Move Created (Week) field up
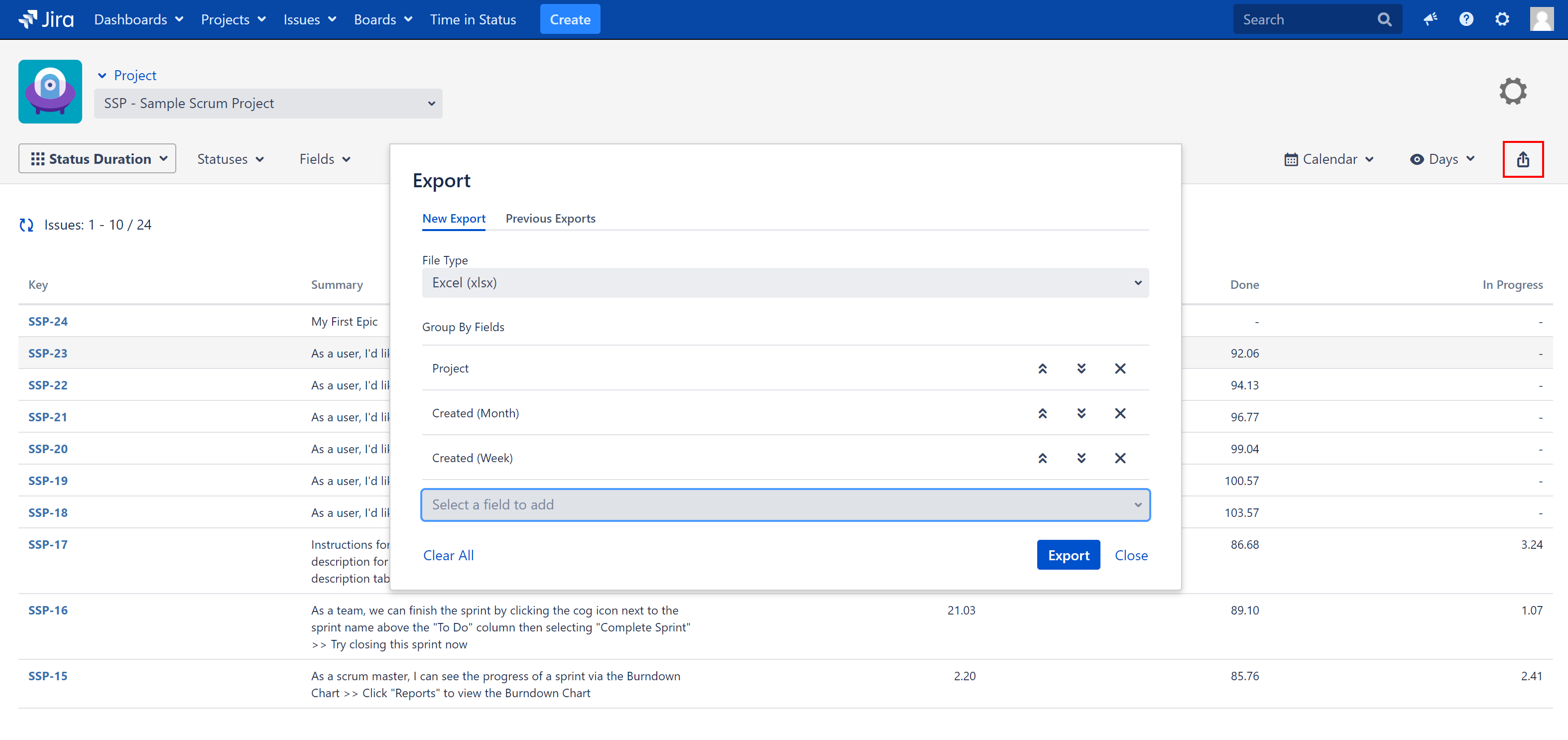Viewport: 1568px width, 740px height. [x=1042, y=458]
